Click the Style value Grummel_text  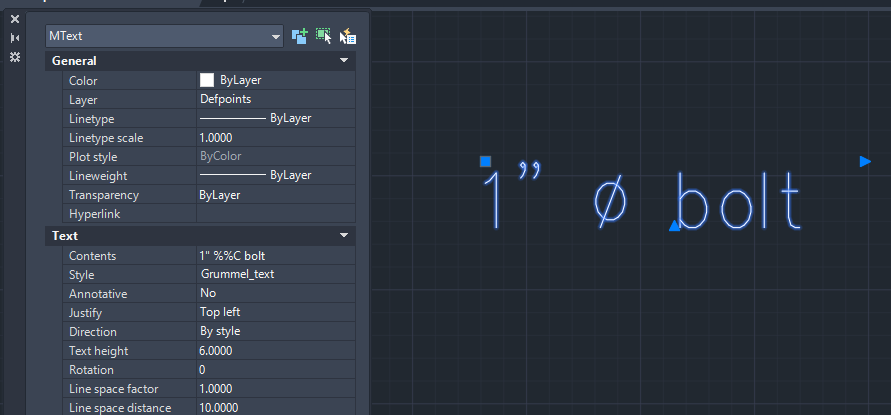(276, 275)
